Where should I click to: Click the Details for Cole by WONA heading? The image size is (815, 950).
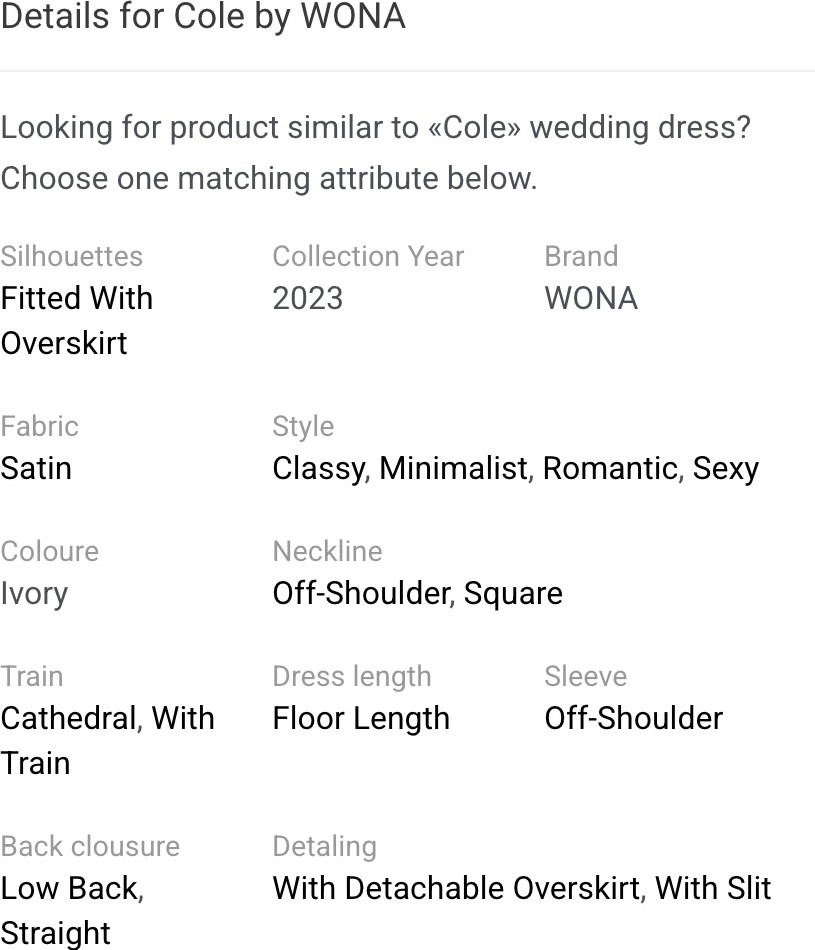click(203, 16)
